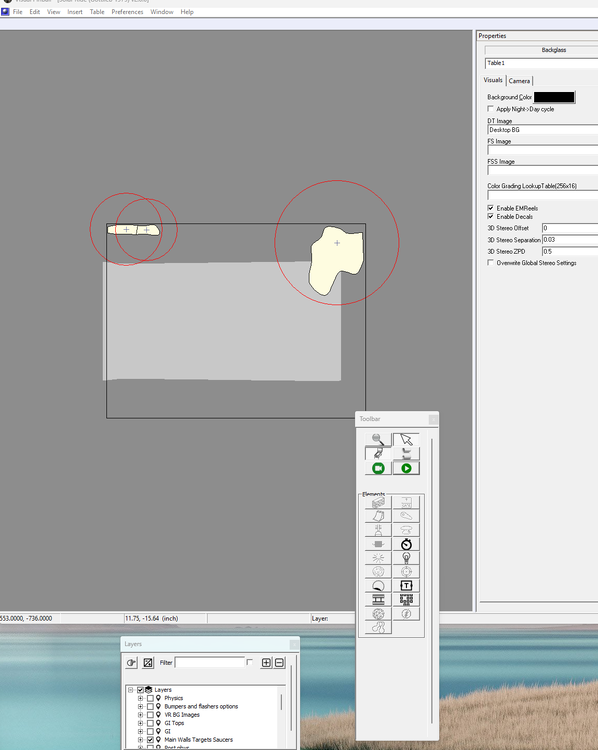Select the Primitive sphere element tool

click(378, 613)
